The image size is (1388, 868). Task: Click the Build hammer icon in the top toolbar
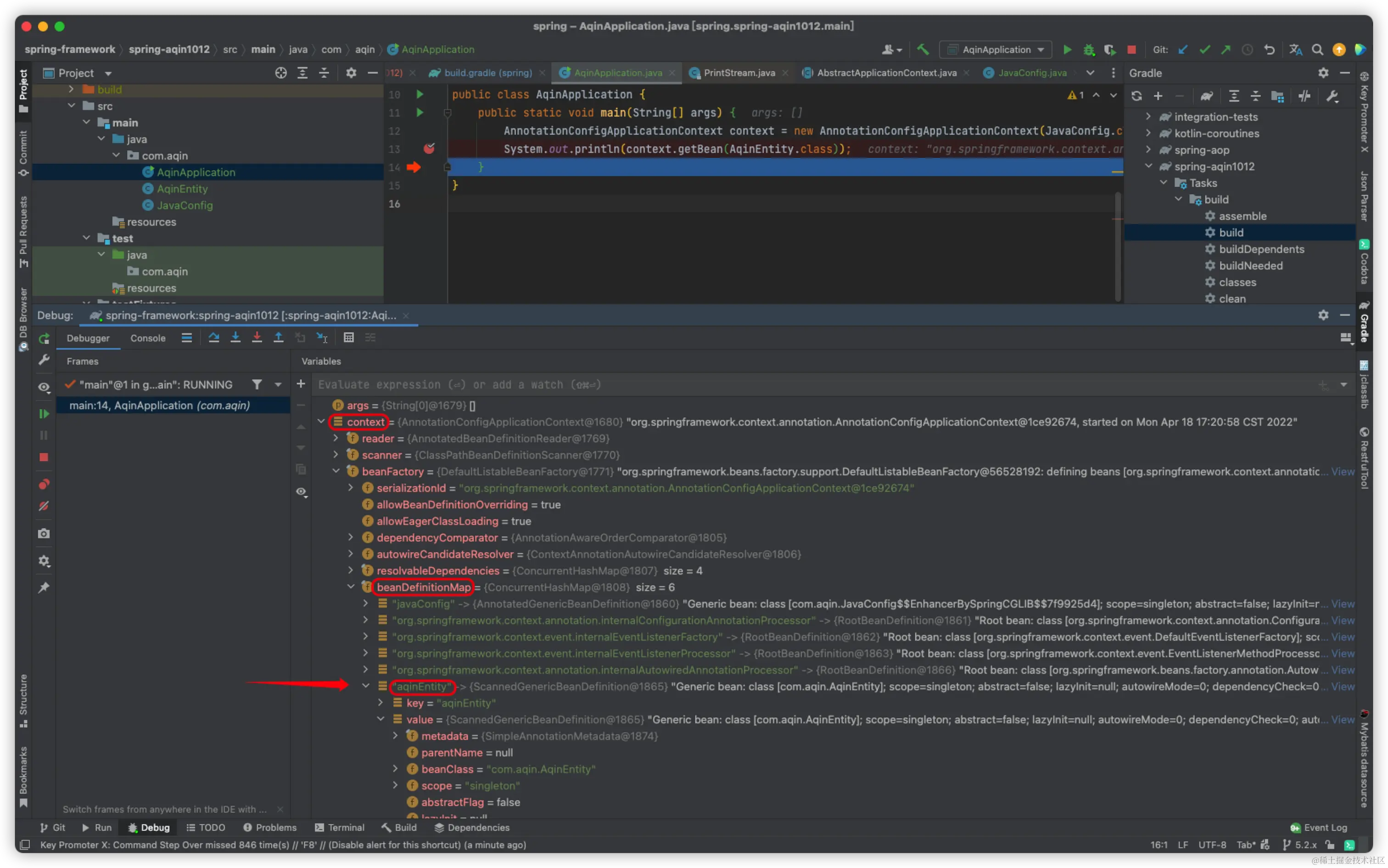click(923, 50)
